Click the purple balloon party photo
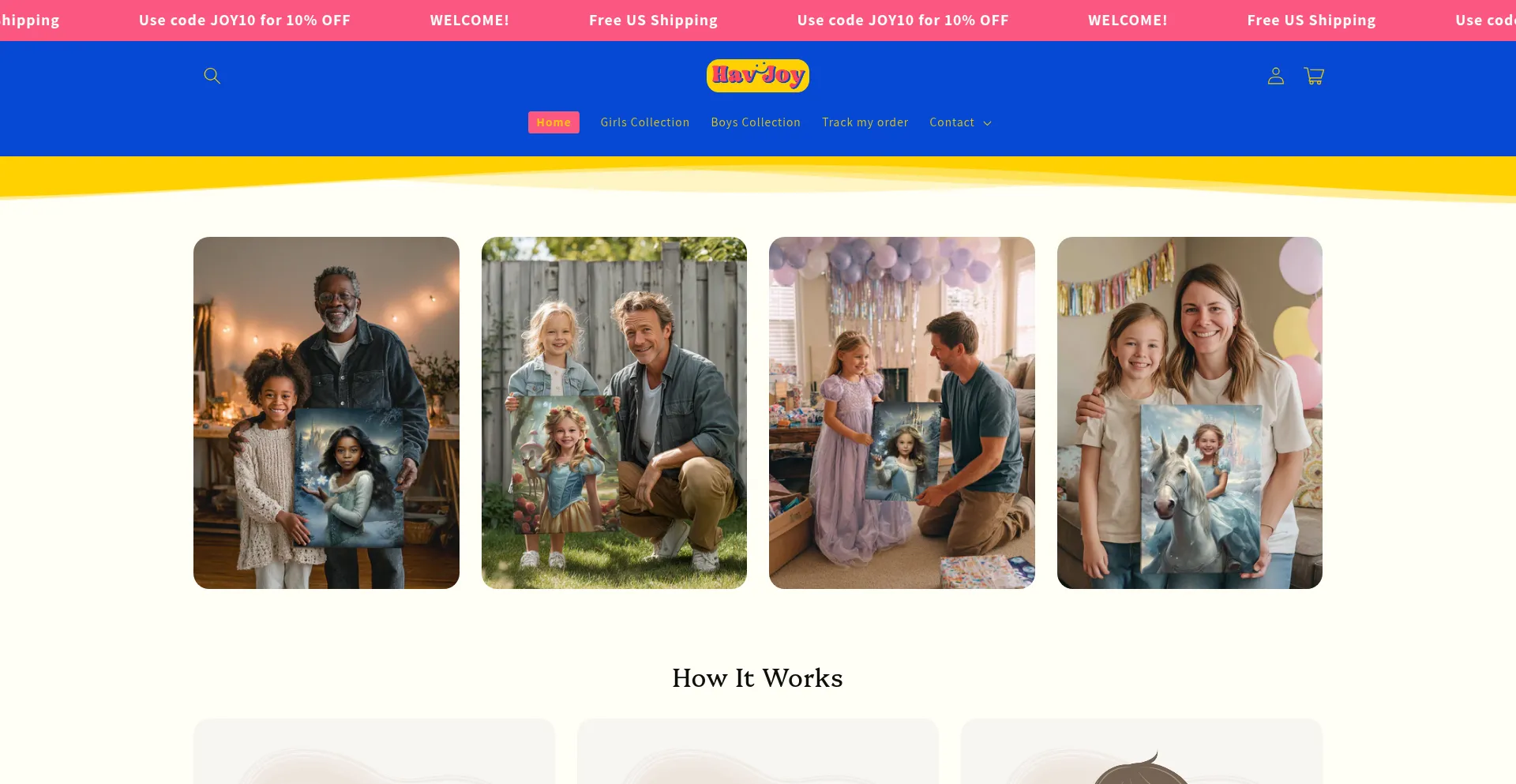1516x784 pixels. pos(902,413)
